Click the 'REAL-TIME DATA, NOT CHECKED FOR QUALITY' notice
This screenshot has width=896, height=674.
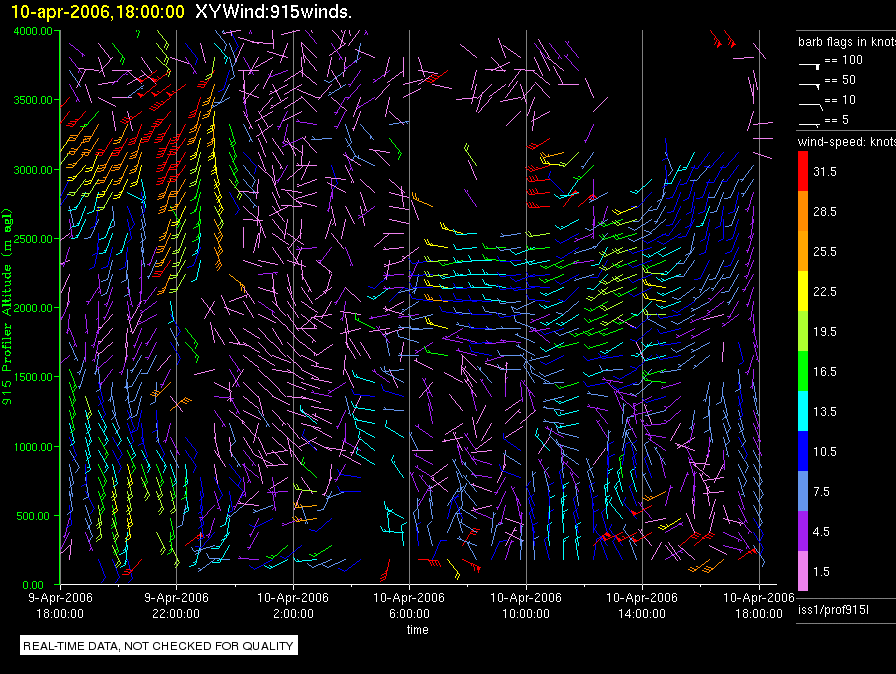point(158,646)
